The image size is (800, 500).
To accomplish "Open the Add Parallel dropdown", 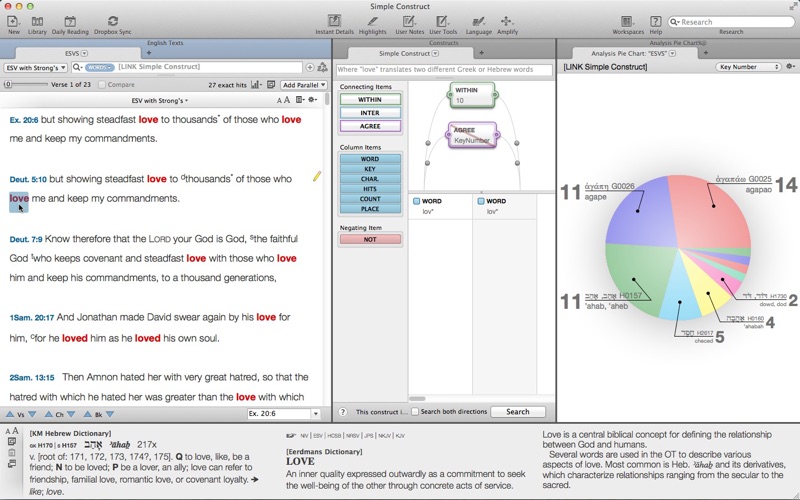I will [x=303, y=85].
